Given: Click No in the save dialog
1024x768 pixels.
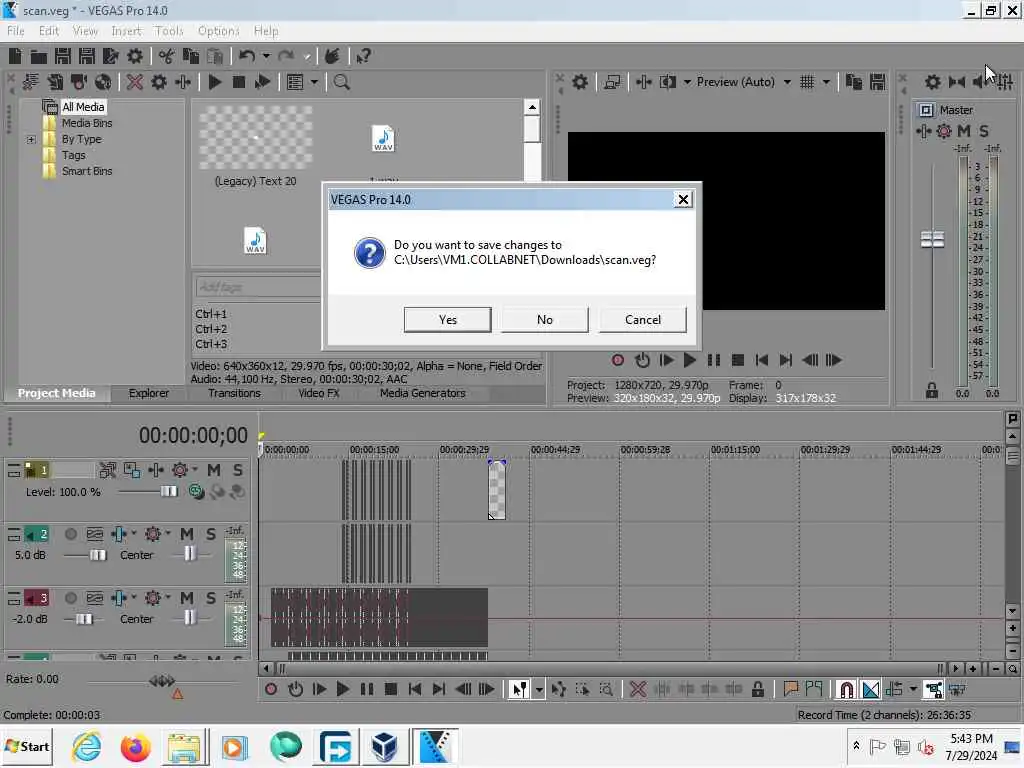Looking at the screenshot, I should pos(545,319).
